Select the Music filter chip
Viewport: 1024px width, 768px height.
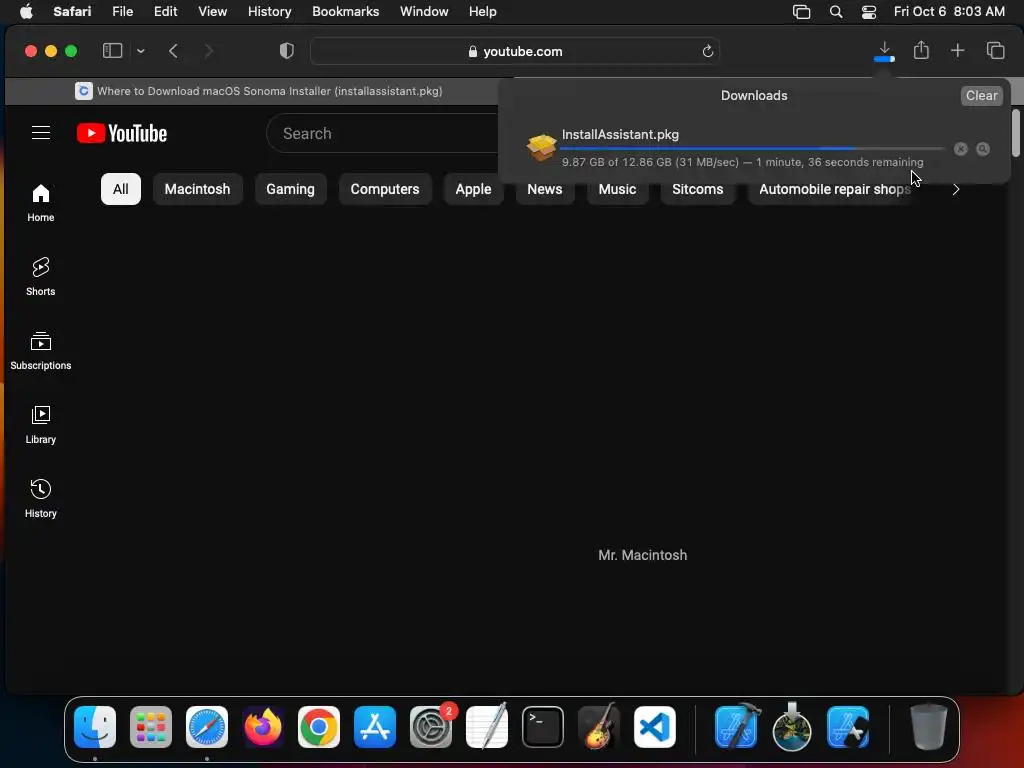[x=617, y=189]
